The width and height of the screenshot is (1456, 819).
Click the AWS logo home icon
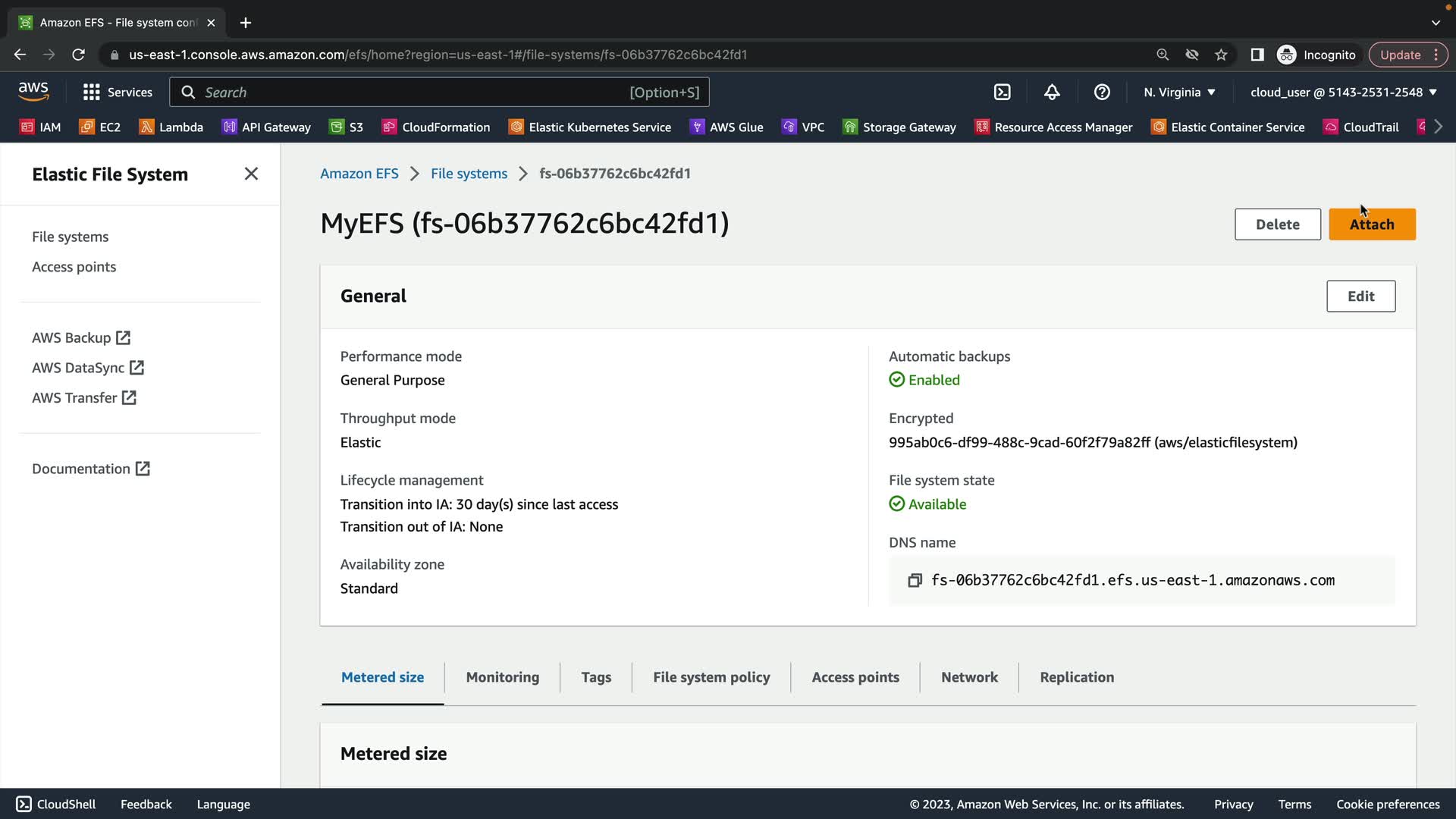click(33, 91)
